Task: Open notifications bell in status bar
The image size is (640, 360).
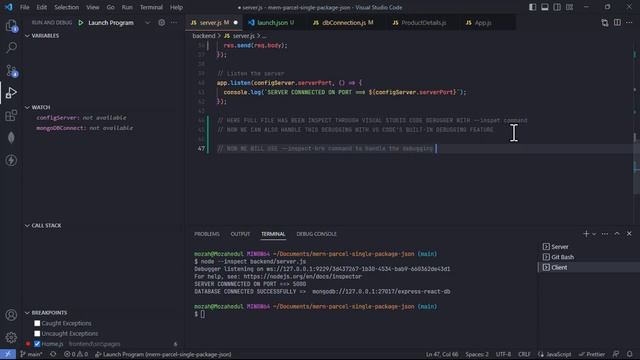Action: (629, 354)
